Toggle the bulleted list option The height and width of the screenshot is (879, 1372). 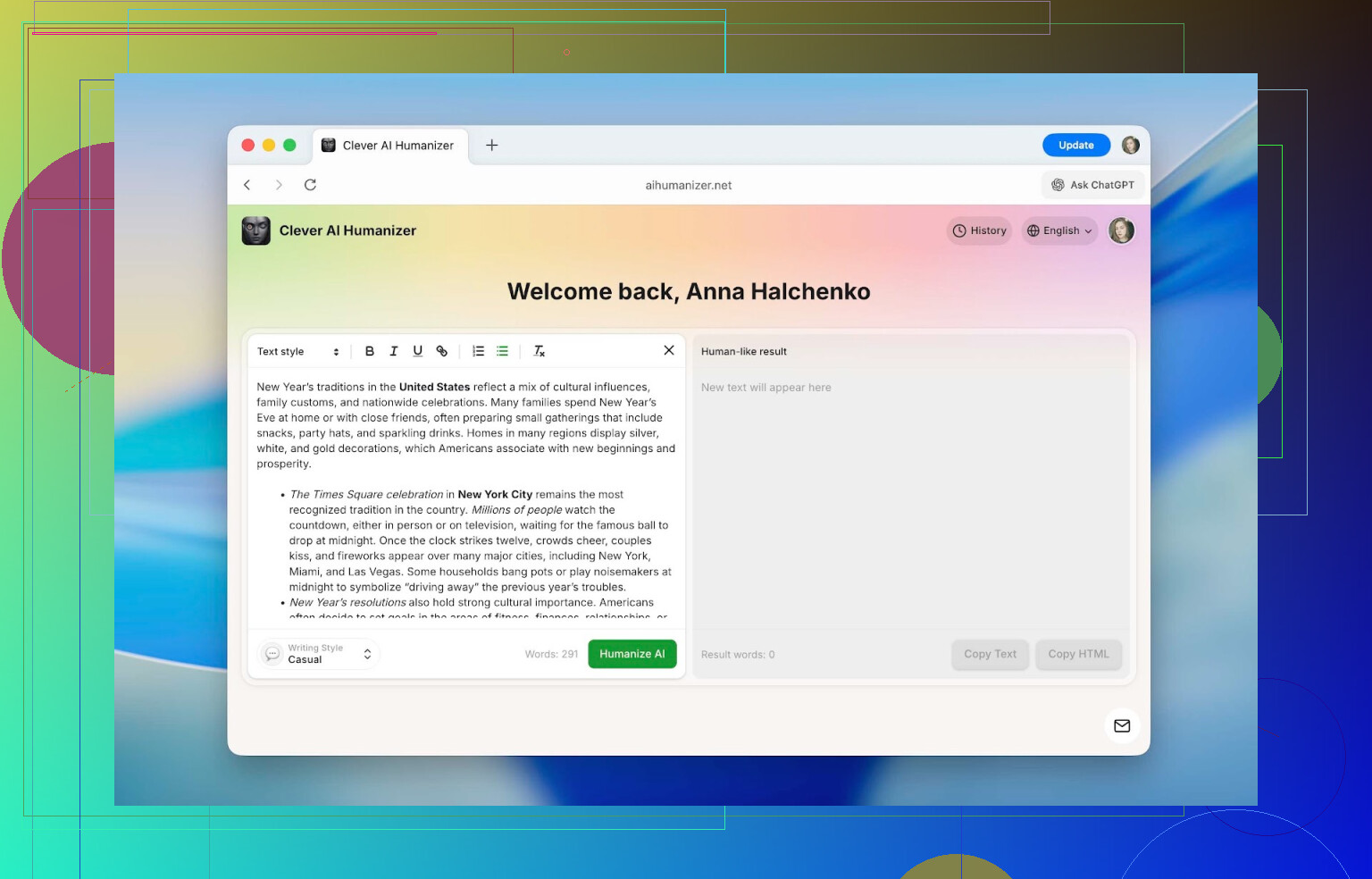pyautogui.click(x=502, y=351)
